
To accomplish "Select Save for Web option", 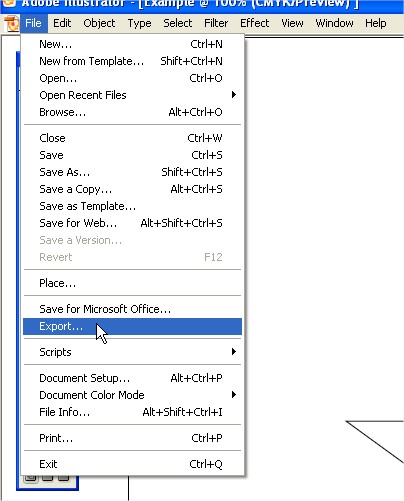I will coord(132,223).
